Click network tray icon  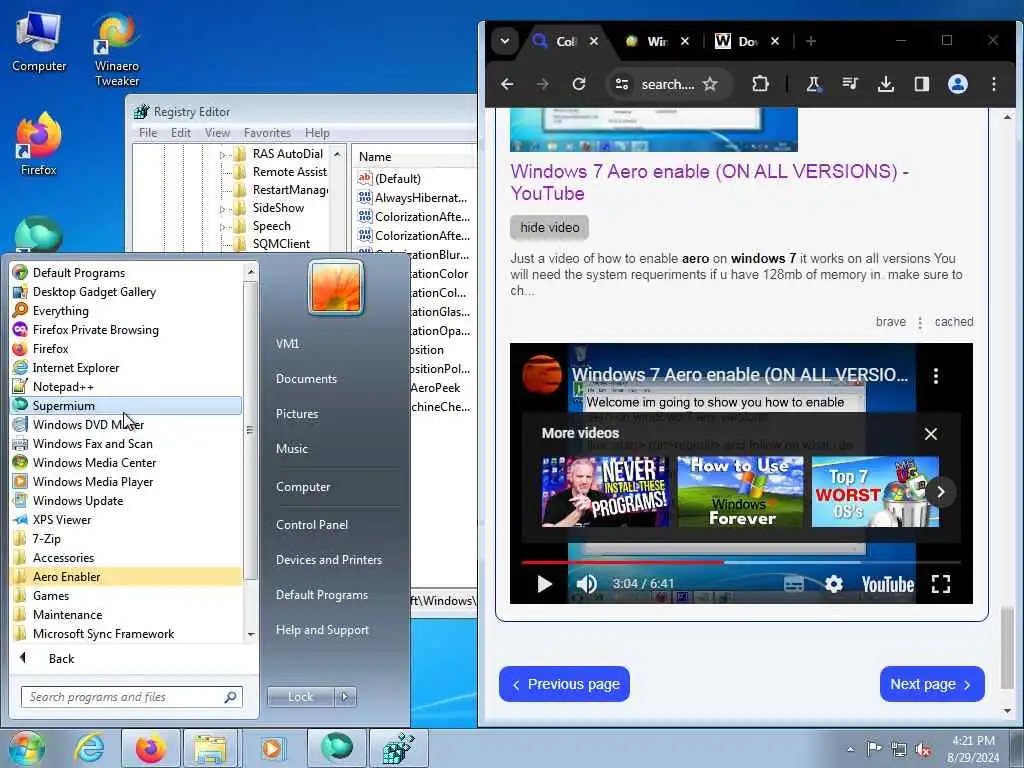point(899,750)
